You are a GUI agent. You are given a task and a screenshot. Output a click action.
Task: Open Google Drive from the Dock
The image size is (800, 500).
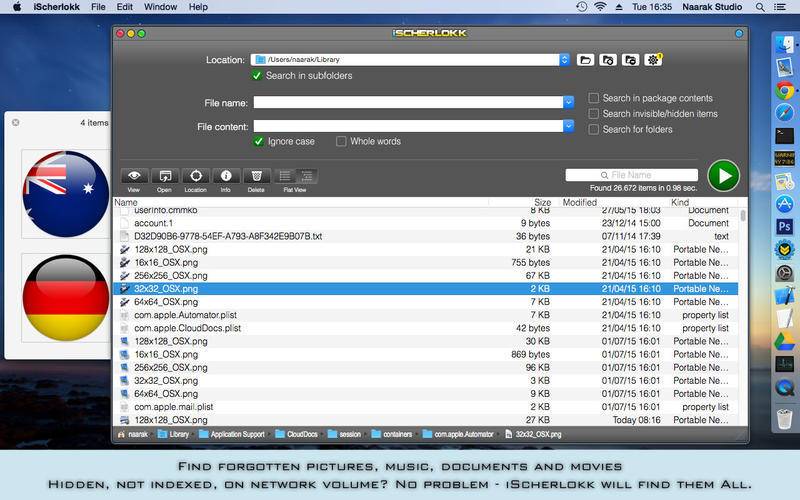click(x=784, y=341)
